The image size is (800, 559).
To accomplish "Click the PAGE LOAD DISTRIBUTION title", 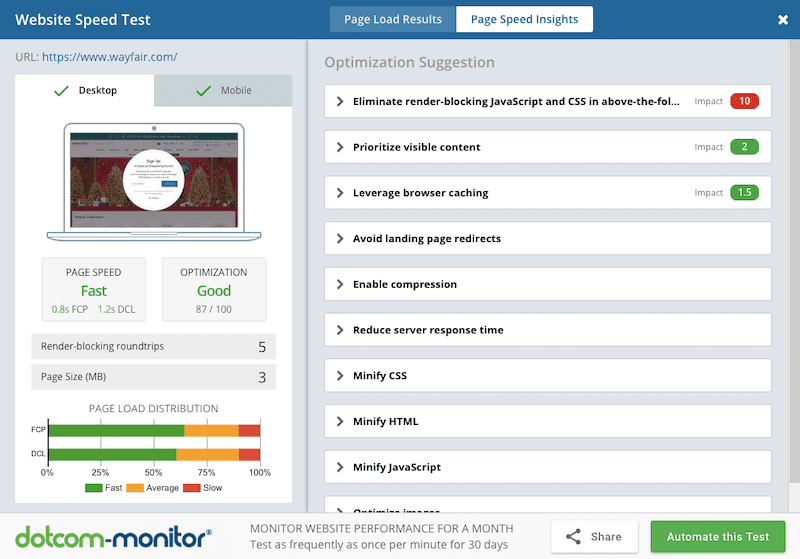I will [x=154, y=409].
